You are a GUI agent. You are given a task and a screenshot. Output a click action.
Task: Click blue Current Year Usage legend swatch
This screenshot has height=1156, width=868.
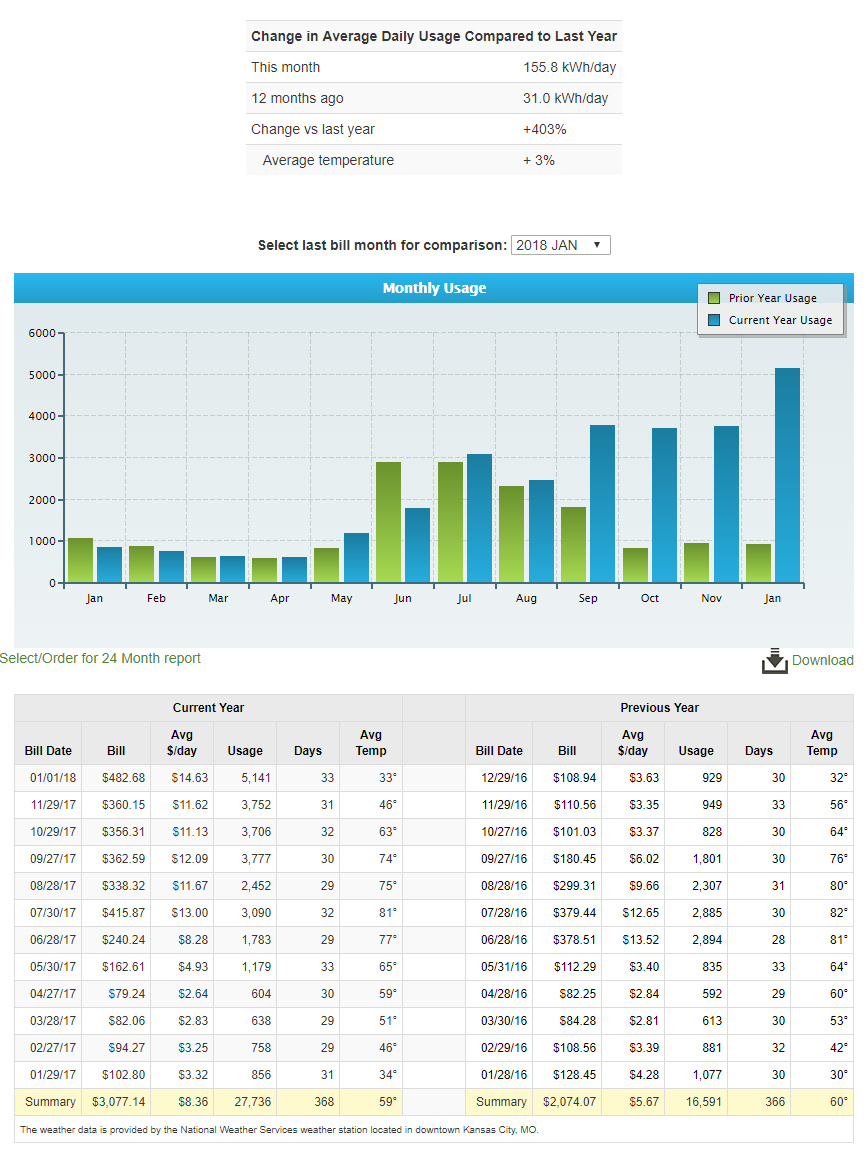pyautogui.click(x=714, y=320)
